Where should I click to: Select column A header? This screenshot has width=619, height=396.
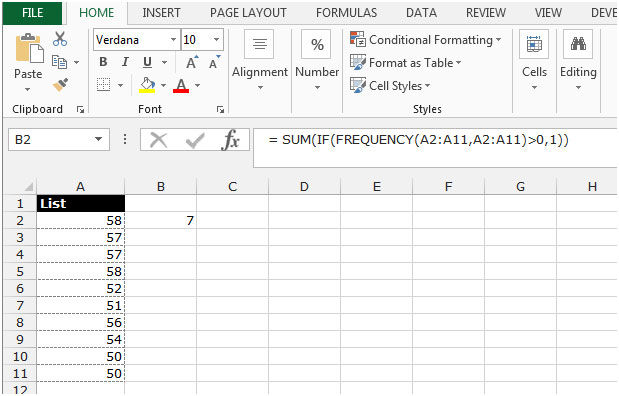(81, 186)
